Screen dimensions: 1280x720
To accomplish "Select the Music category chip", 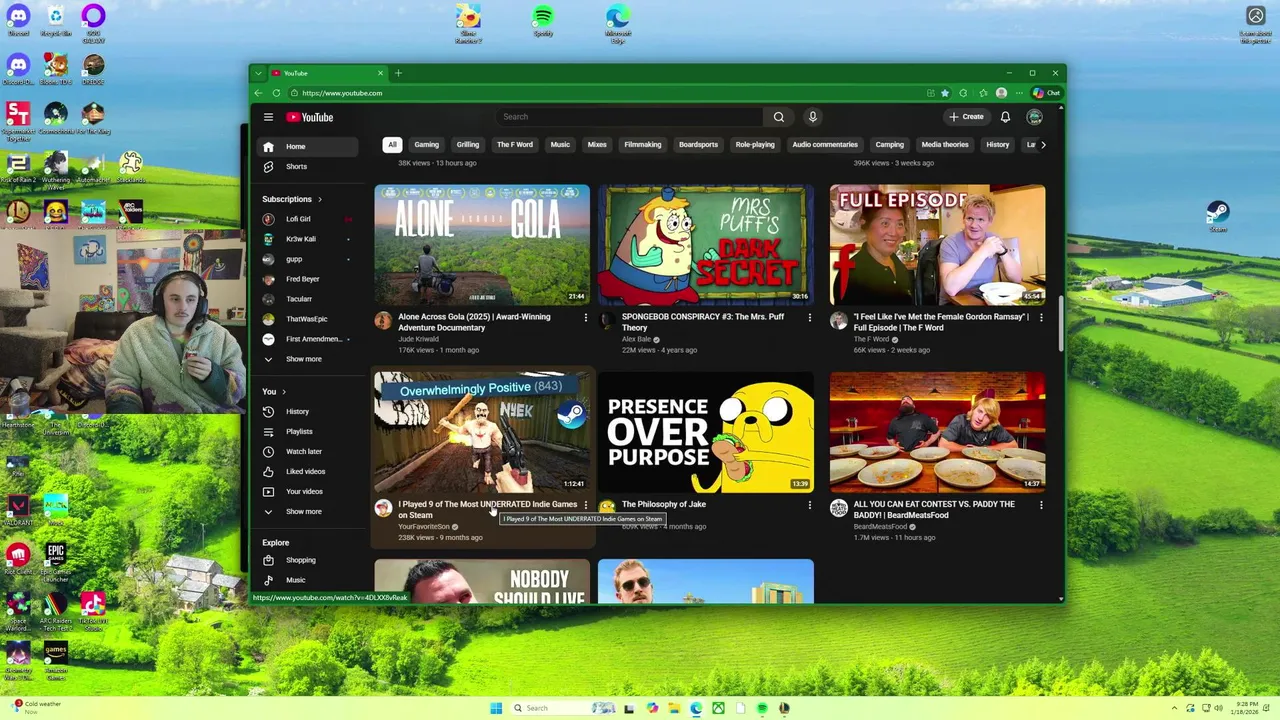I will pos(560,145).
